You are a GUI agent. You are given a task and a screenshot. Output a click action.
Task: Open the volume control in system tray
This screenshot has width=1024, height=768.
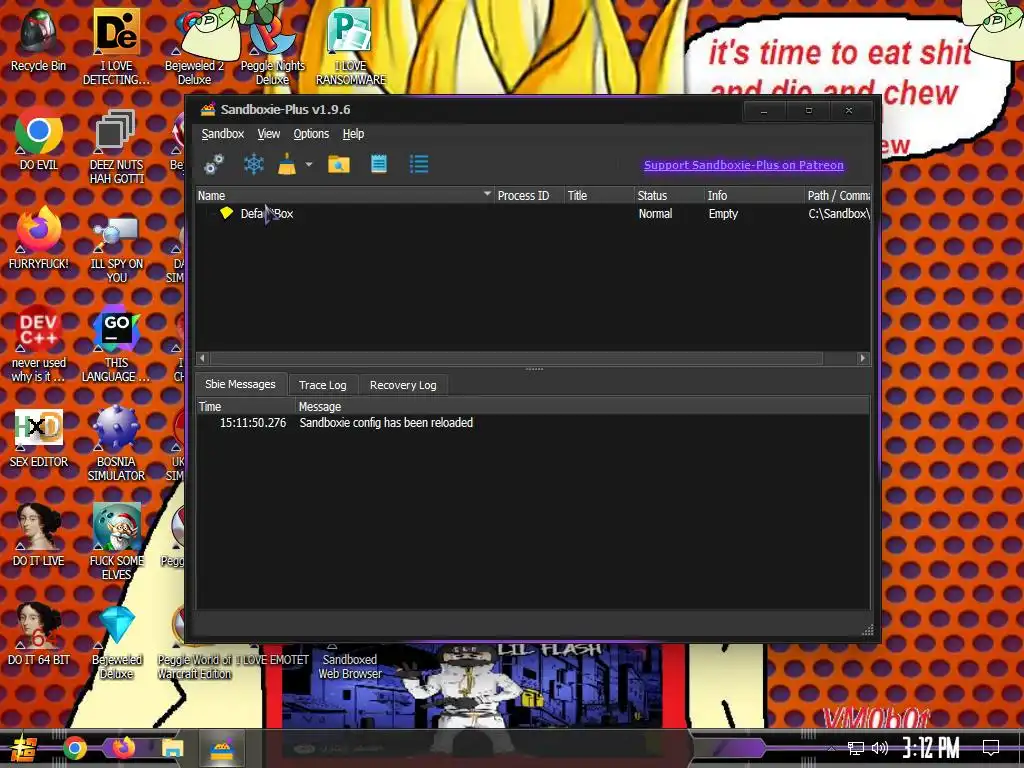[880, 748]
